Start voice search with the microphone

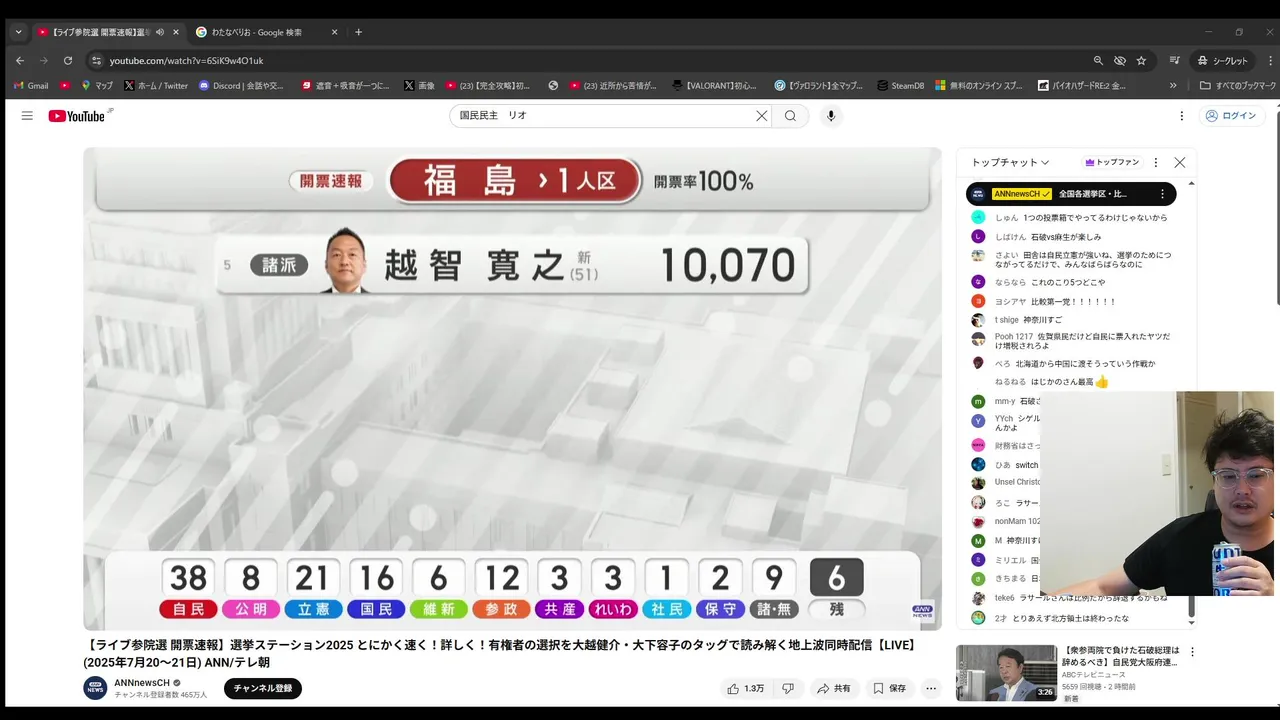point(830,116)
